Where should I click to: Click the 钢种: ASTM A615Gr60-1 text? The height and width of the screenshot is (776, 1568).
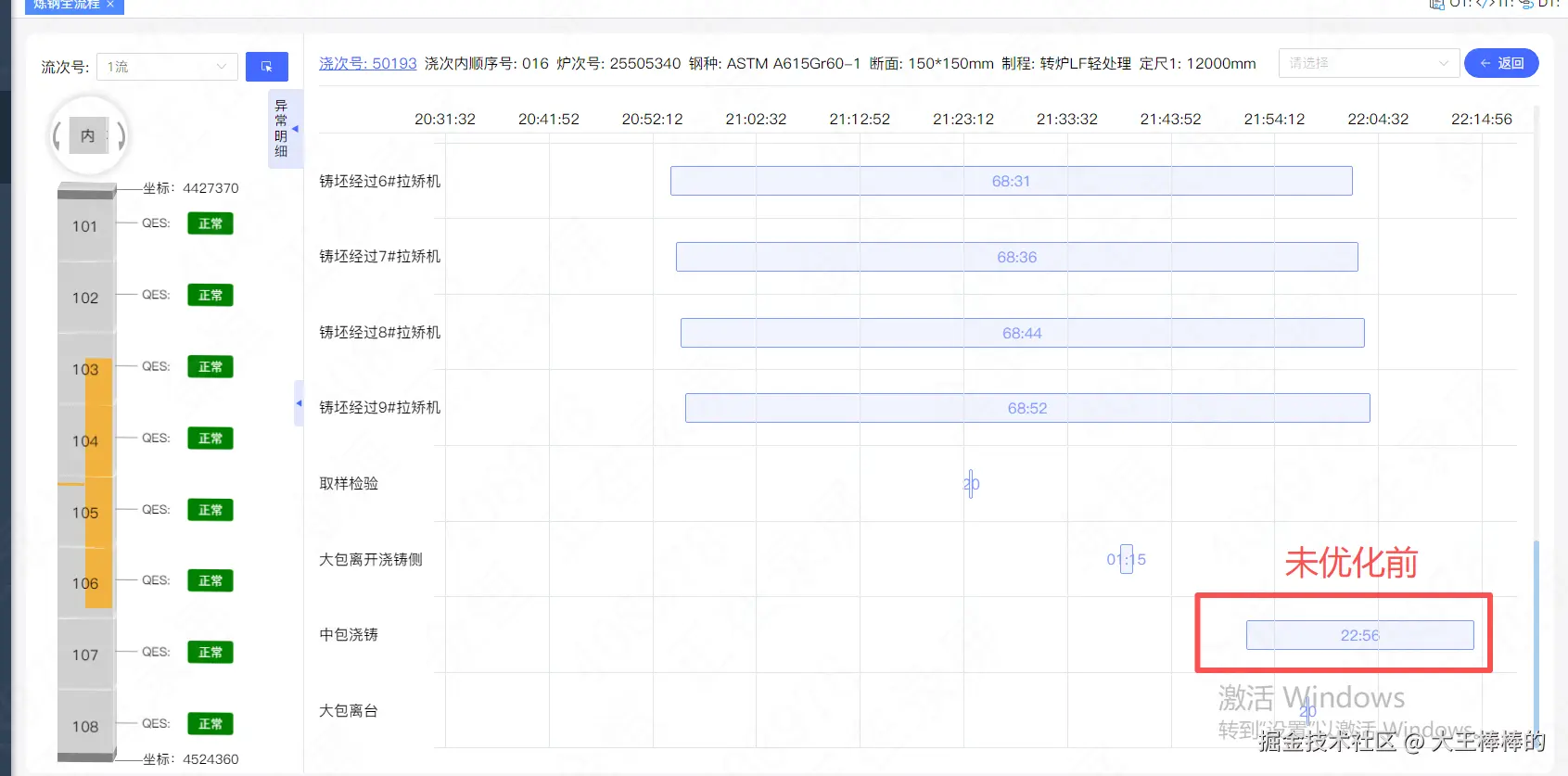click(x=774, y=63)
